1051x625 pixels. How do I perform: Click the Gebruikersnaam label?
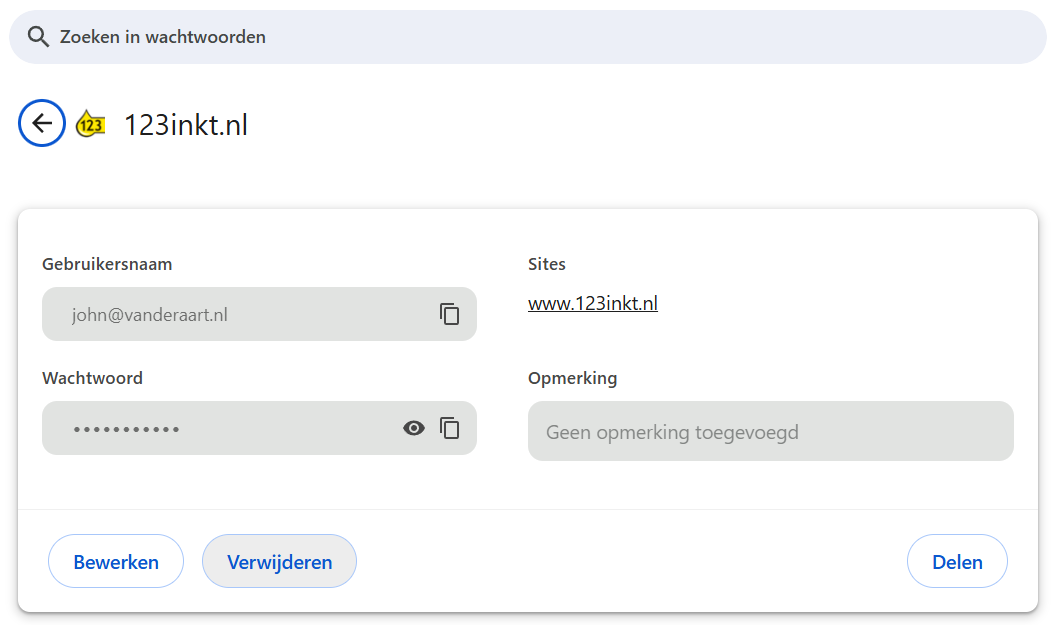click(x=106, y=264)
